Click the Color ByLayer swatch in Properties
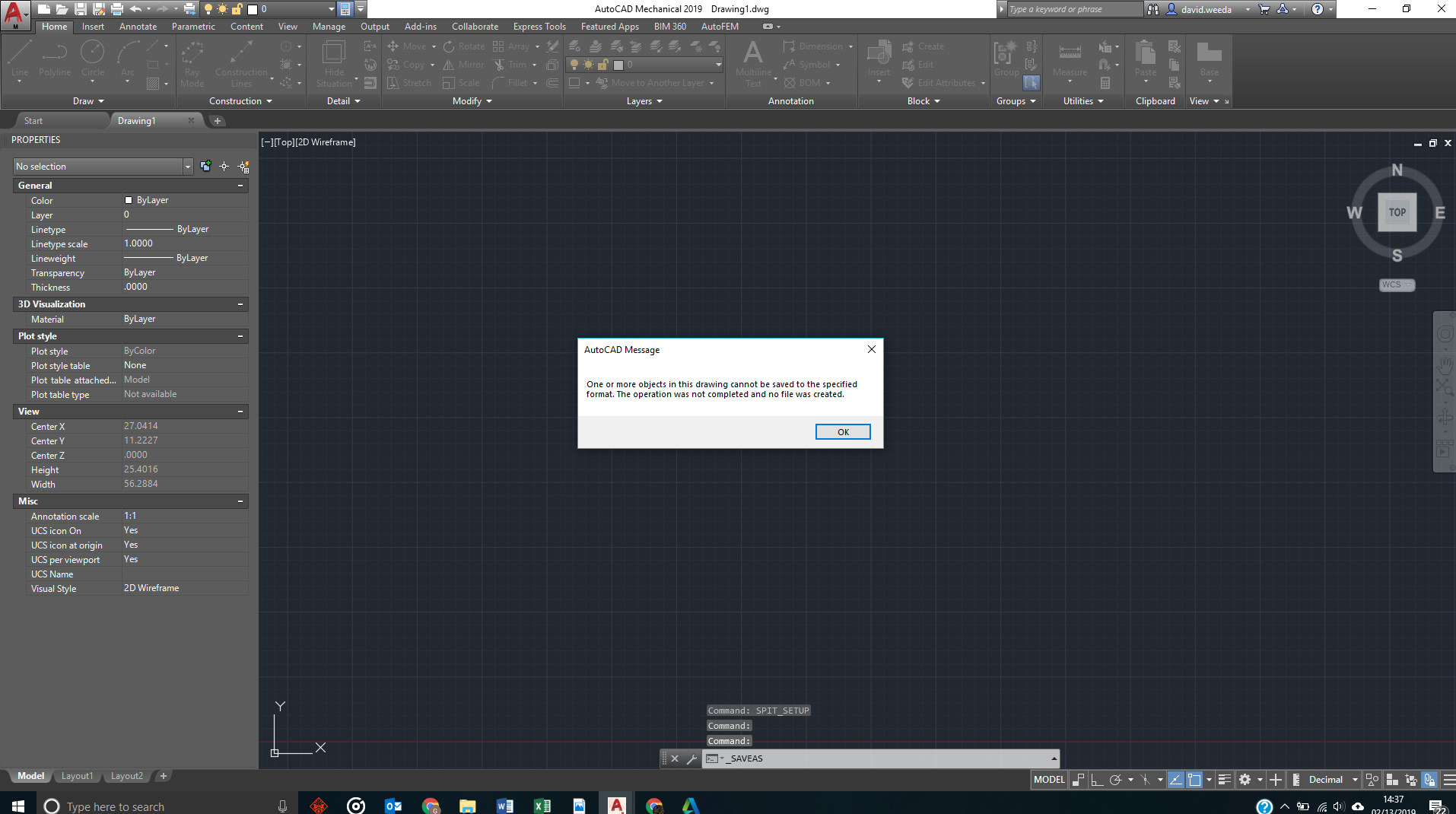 point(128,200)
